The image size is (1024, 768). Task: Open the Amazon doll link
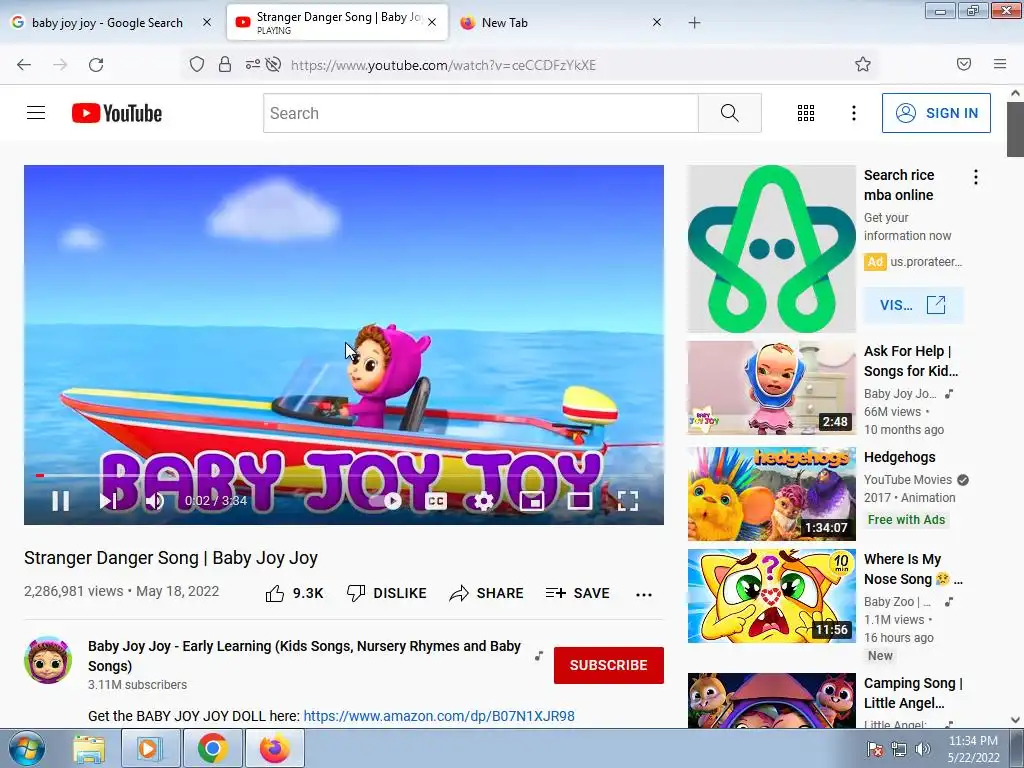click(439, 716)
